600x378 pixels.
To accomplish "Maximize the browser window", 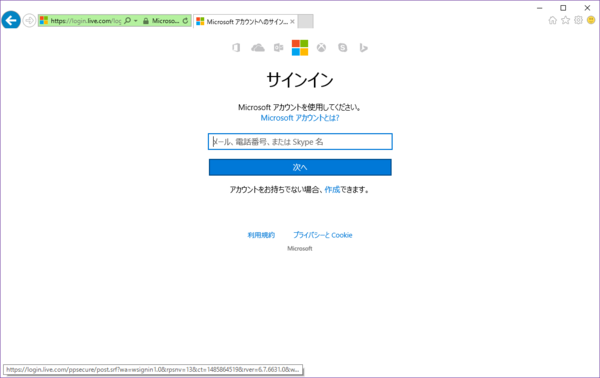I will (x=563, y=8).
